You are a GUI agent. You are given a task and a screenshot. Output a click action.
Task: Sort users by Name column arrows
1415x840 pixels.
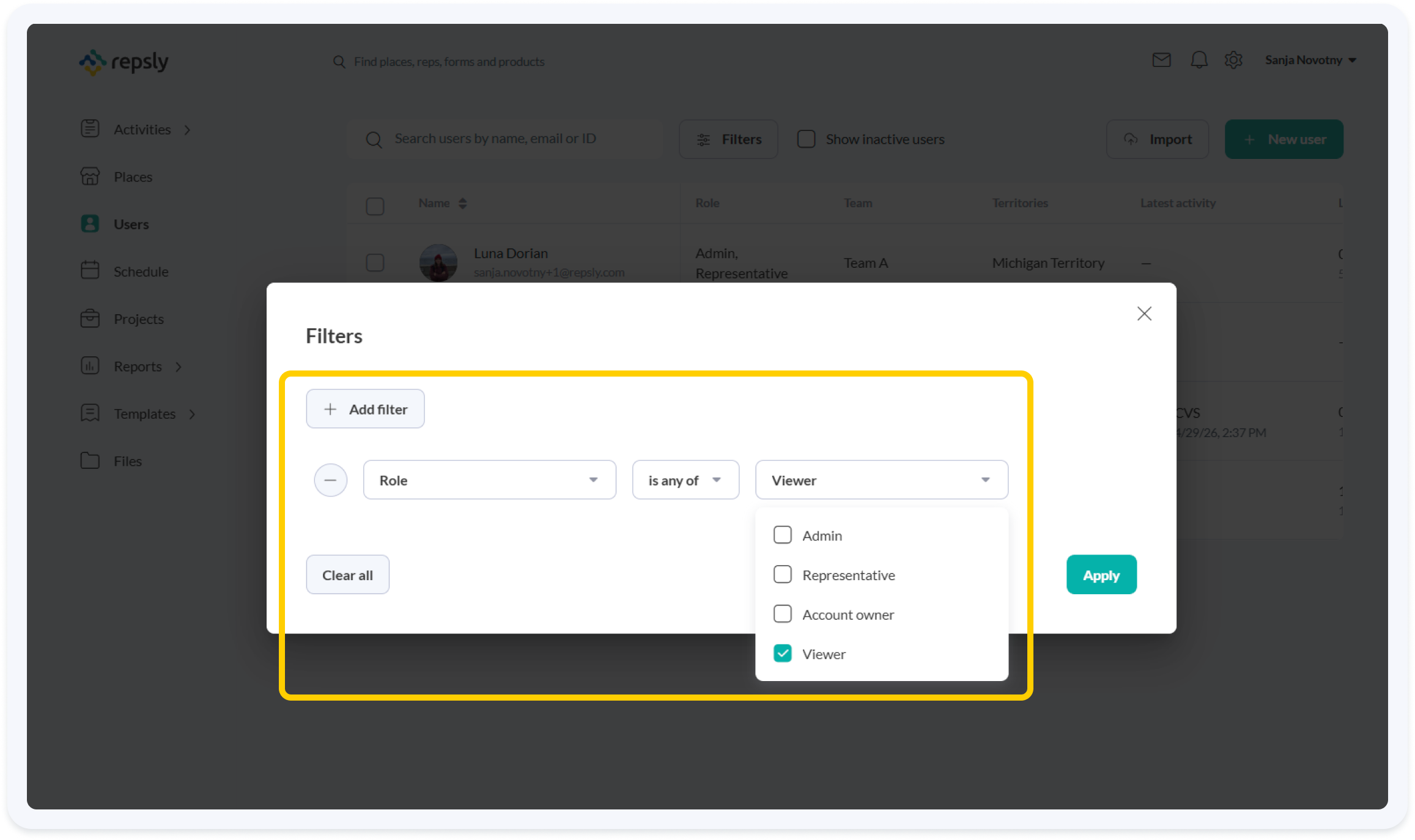[x=462, y=203]
